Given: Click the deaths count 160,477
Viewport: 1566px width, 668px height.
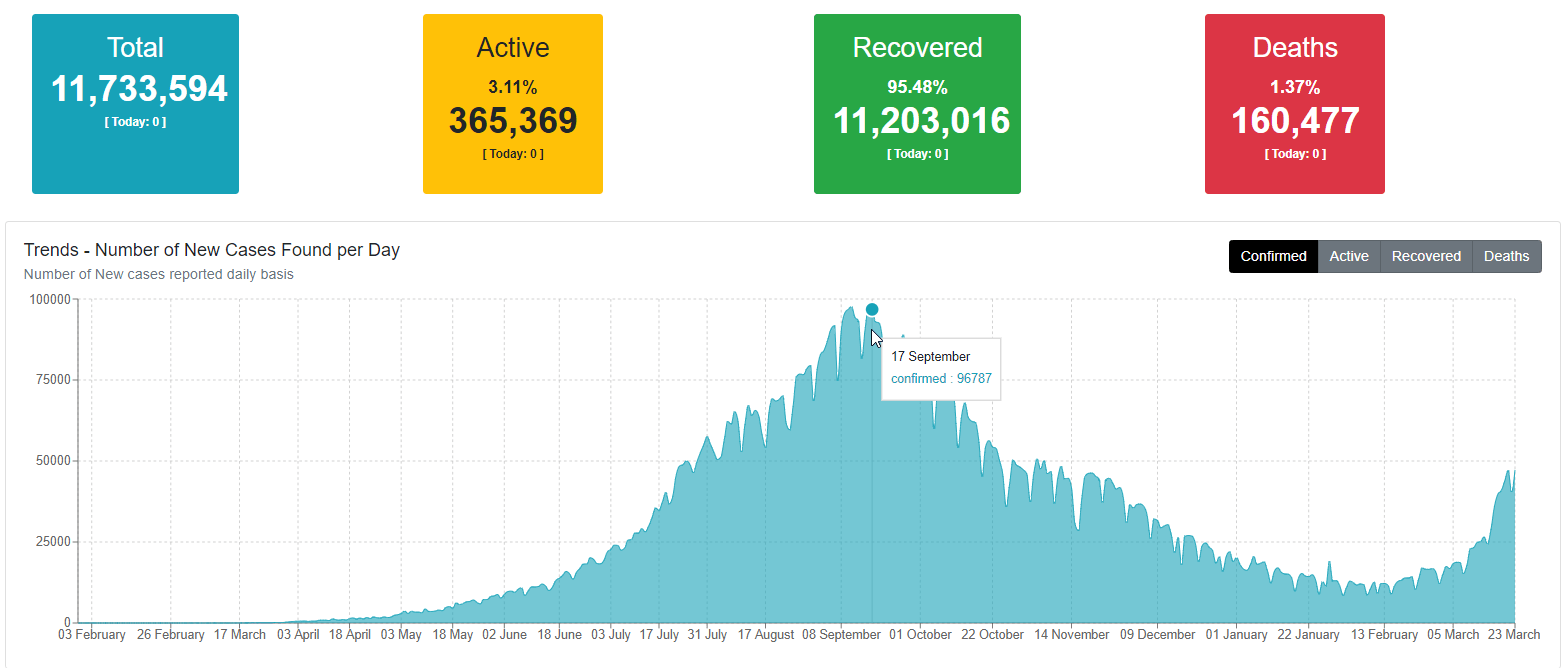Looking at the screenshot, I should click(1294, 120).
